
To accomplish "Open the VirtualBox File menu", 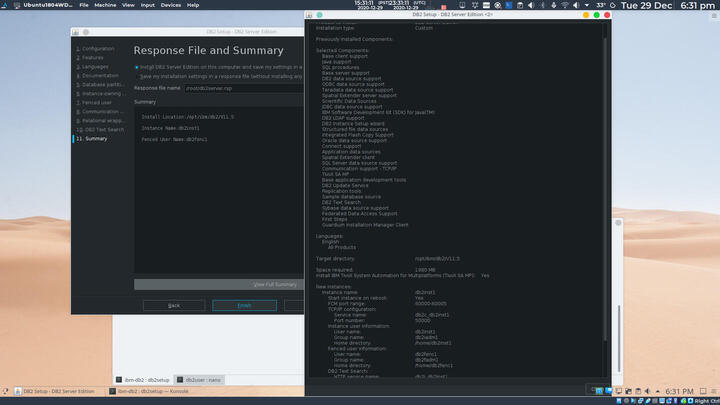I will click(84, 5).
